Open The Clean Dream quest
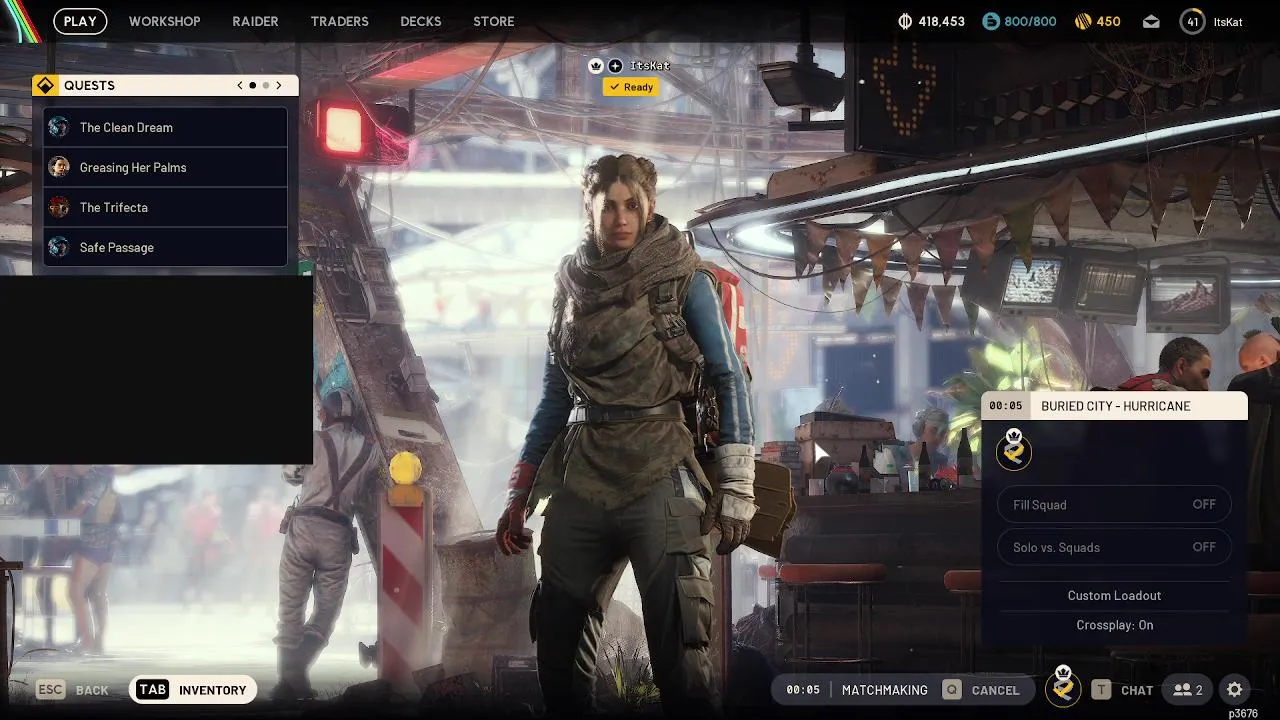This screenshot has height=720, width=1280. click(x=165, y=127)
